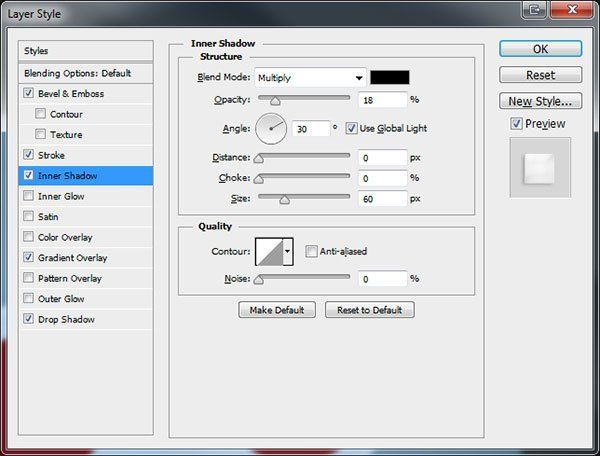Toggle the Bevel & Emboss checkbox
Screen dimensions: 600x456
pyautogui.click(x=28, y=93)
